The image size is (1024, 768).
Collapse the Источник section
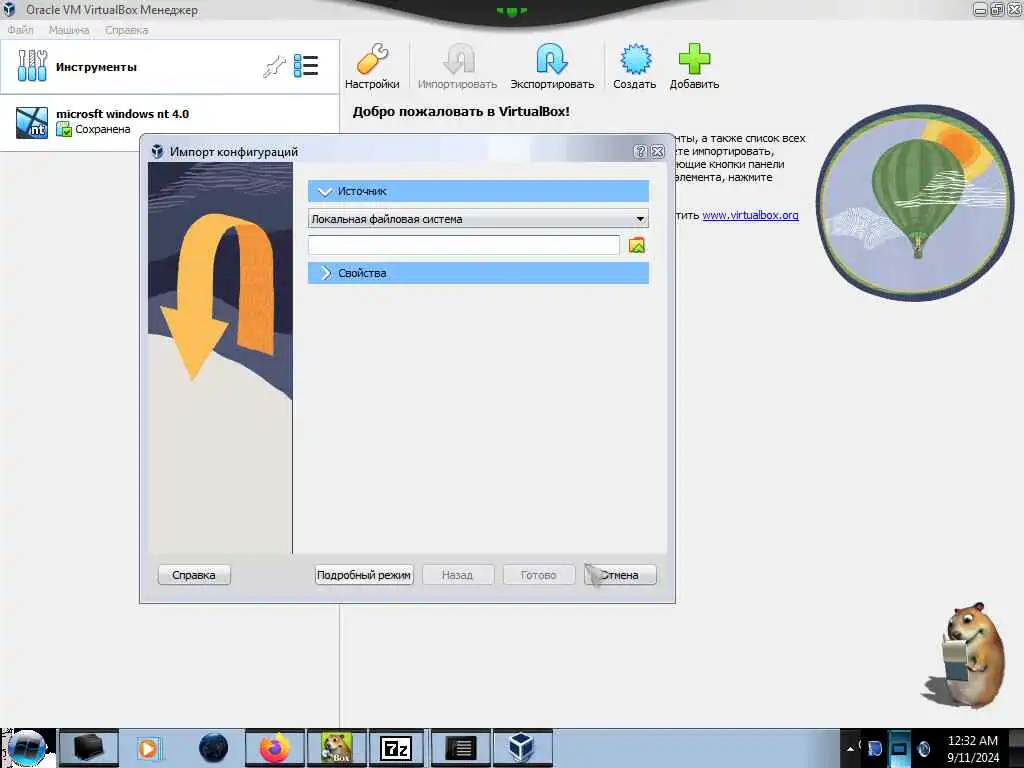[x=478, y=191]
